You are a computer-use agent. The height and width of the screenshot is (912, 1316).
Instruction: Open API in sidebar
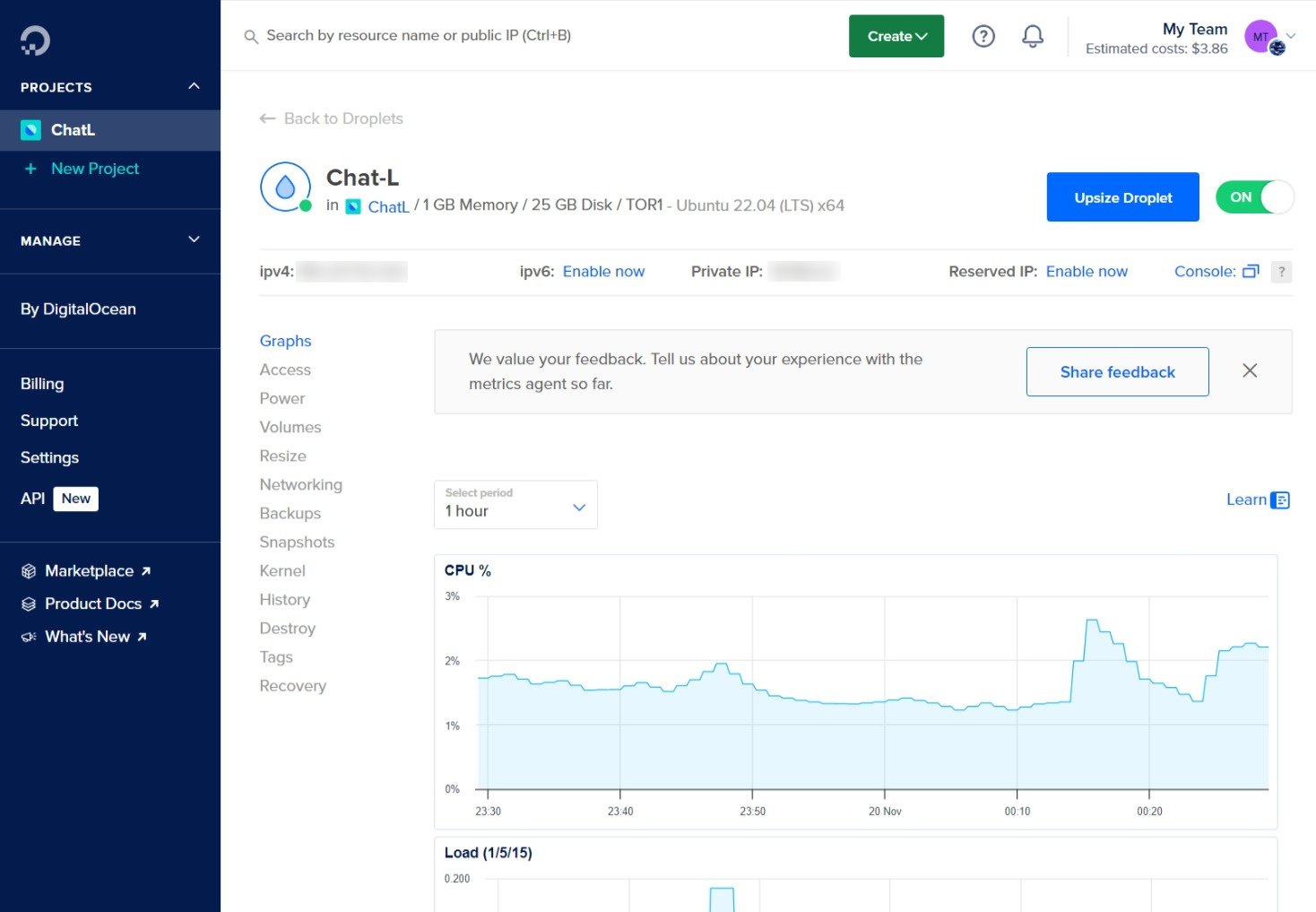(32, 499)
